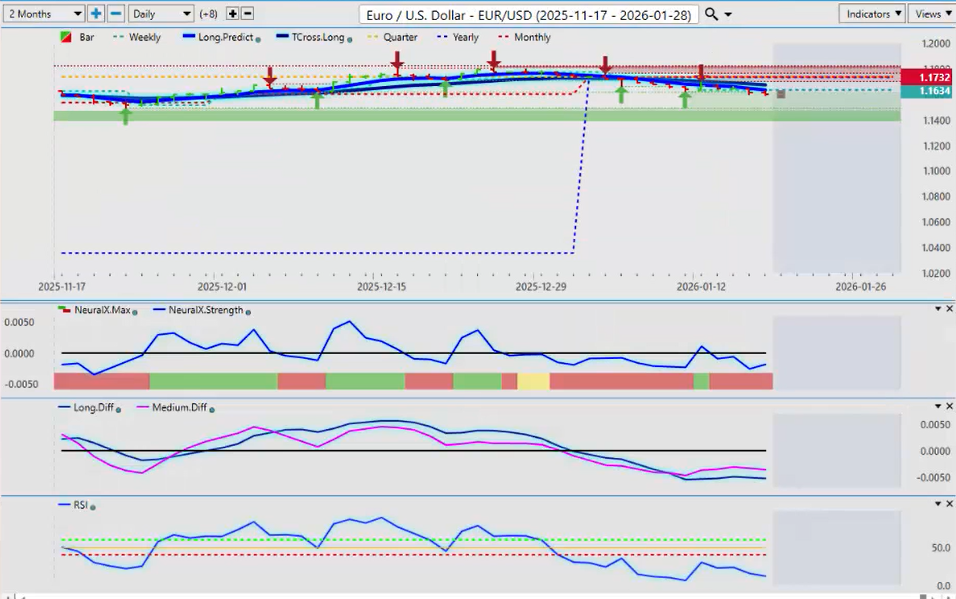Viewport: 956px width, 599px height.
Task: Open the 2 Months range dropdown
Action: pyautogui.click(x=44, y=14)
